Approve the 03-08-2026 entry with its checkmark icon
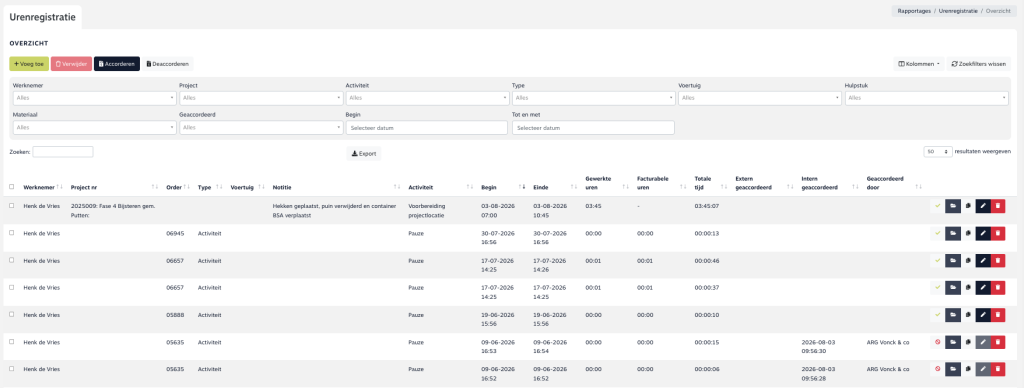 937,206
